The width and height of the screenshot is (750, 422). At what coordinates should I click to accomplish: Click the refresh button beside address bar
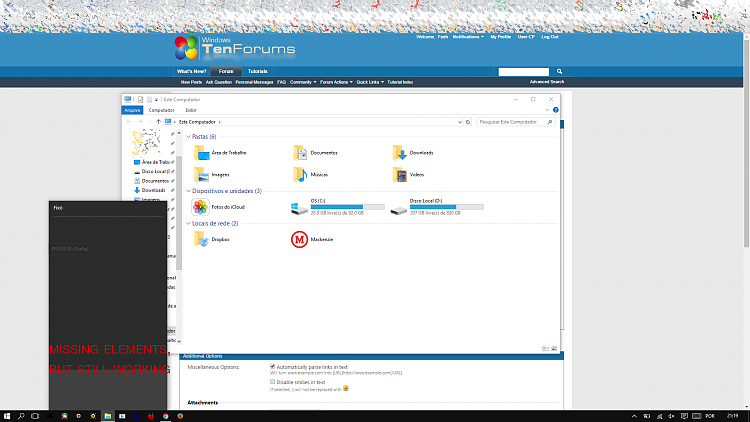click(x=468, y=122)
